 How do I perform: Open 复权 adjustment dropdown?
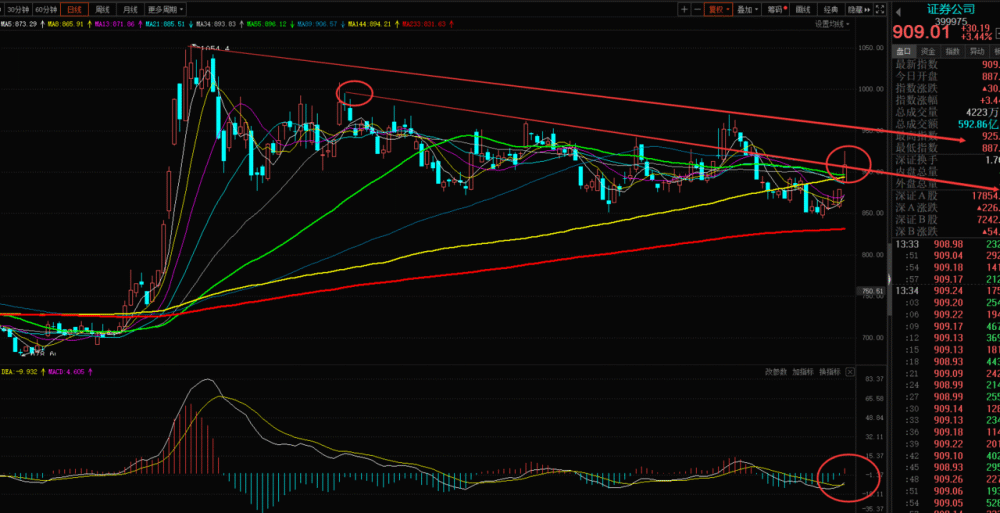pyautogui.click(x=717, y=10)
